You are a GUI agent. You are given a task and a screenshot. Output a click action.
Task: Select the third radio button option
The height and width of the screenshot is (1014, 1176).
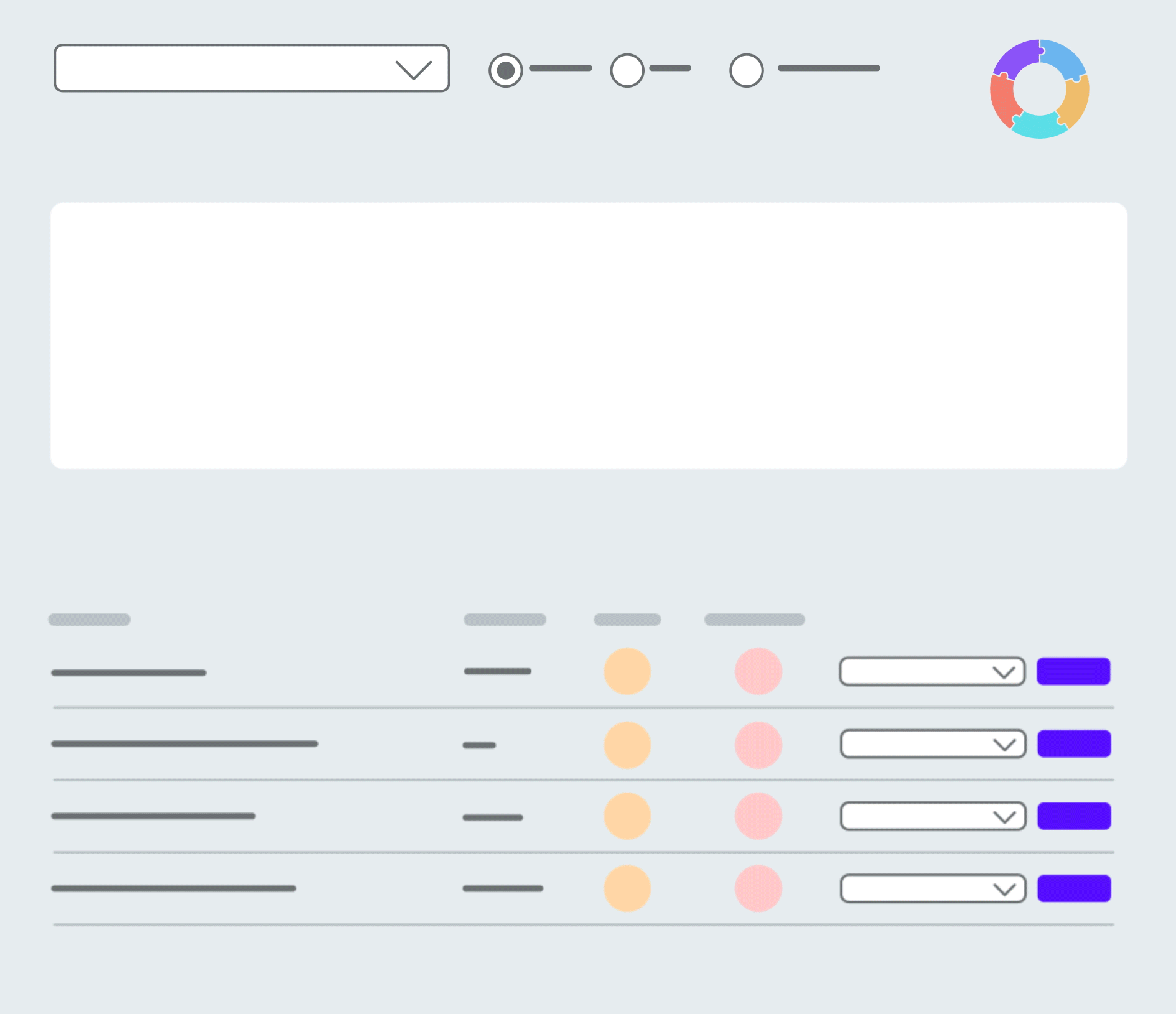(x=746, y=70)
